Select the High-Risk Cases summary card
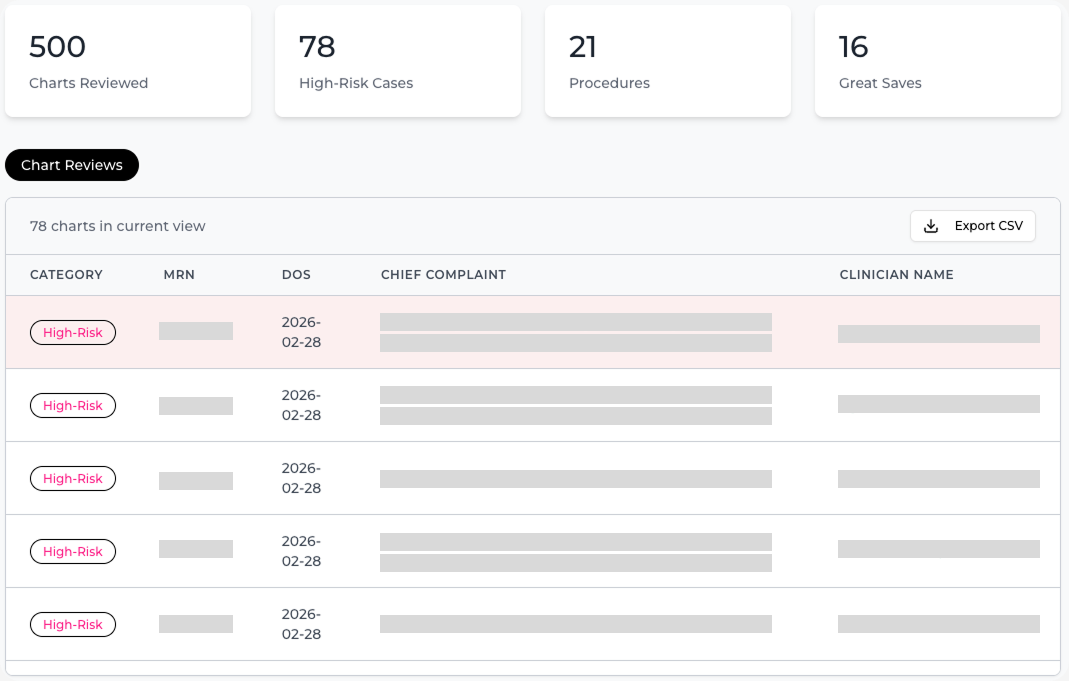1069x681 pixels. click(398, 60)
